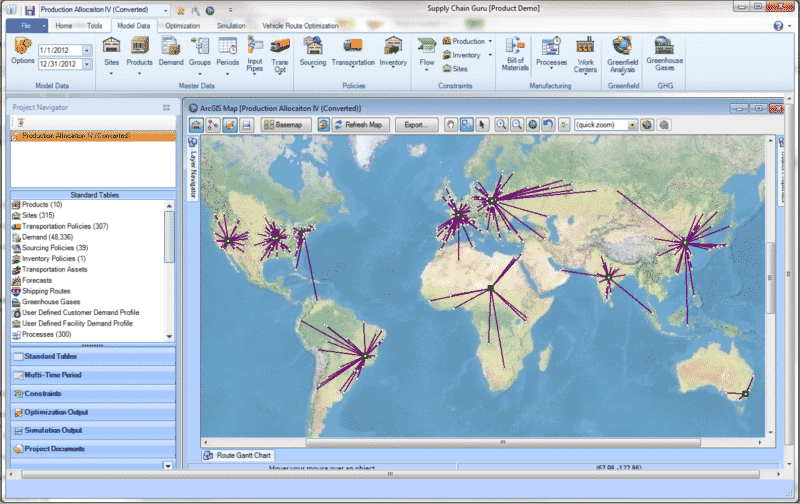Open the quick zoom dropdown
Image resolution: width=800 pixels, height=504 pixels.
(632, 125)
